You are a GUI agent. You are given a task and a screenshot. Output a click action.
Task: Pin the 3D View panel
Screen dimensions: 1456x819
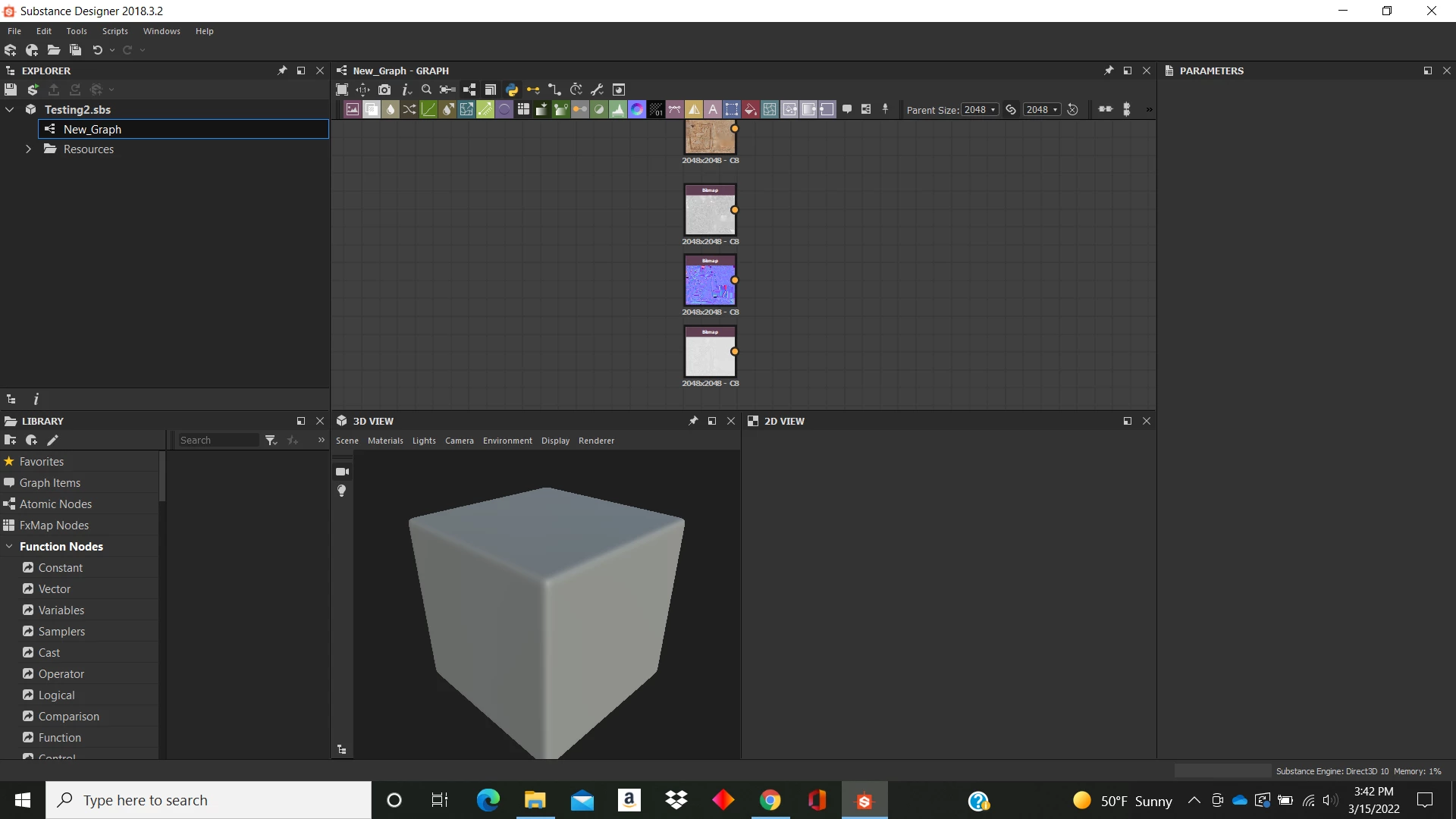[693, 421]
